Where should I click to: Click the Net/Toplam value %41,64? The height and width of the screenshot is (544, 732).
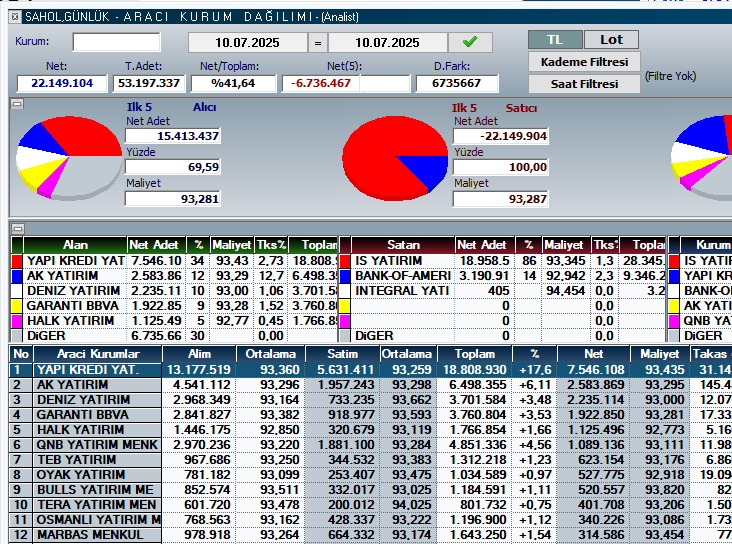pyautogui.click(x=233, y=83)
